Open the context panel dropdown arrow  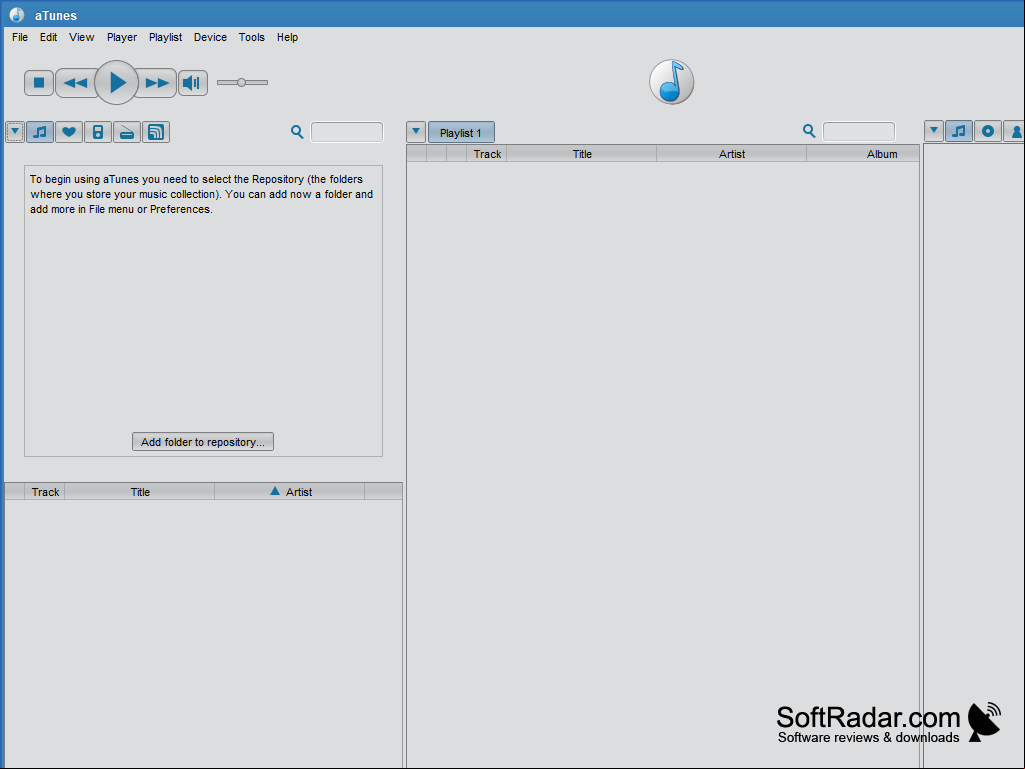pyautogui.click(x=934, y=131)
